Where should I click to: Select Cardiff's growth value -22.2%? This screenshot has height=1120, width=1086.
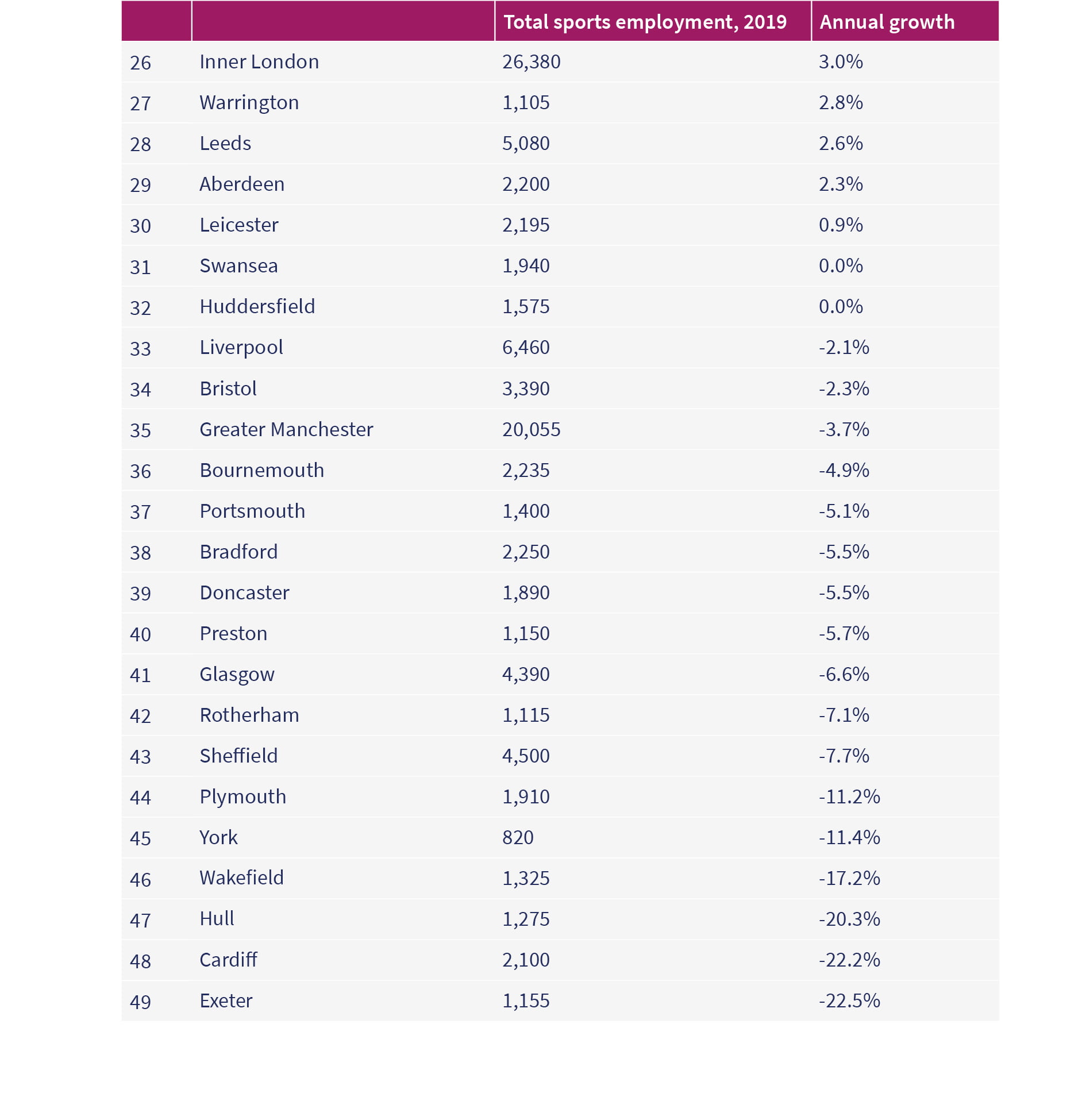(x=849, y=960)
